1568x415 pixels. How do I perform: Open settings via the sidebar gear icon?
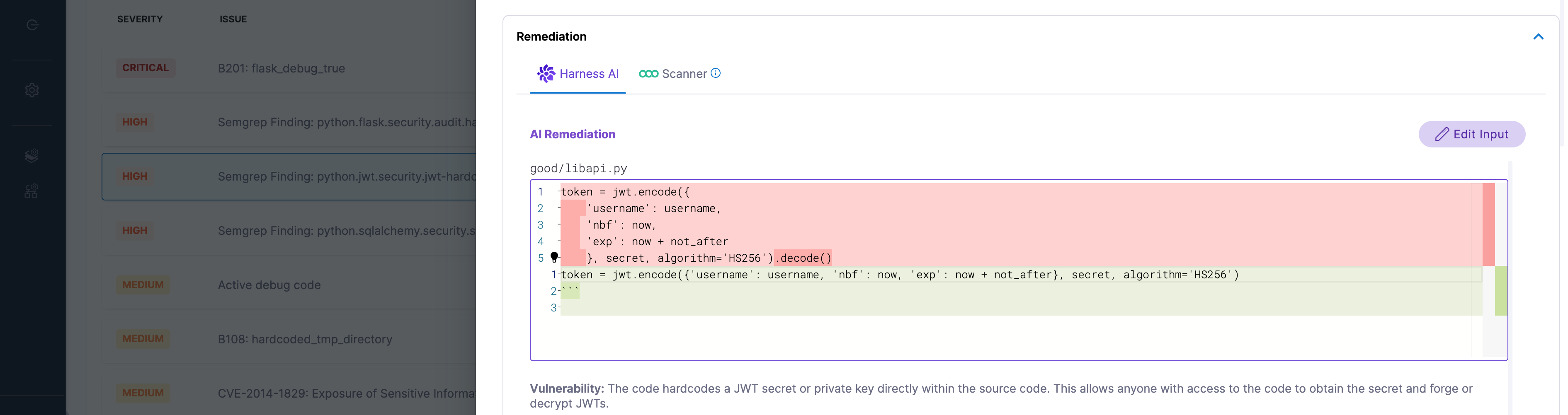32,90
